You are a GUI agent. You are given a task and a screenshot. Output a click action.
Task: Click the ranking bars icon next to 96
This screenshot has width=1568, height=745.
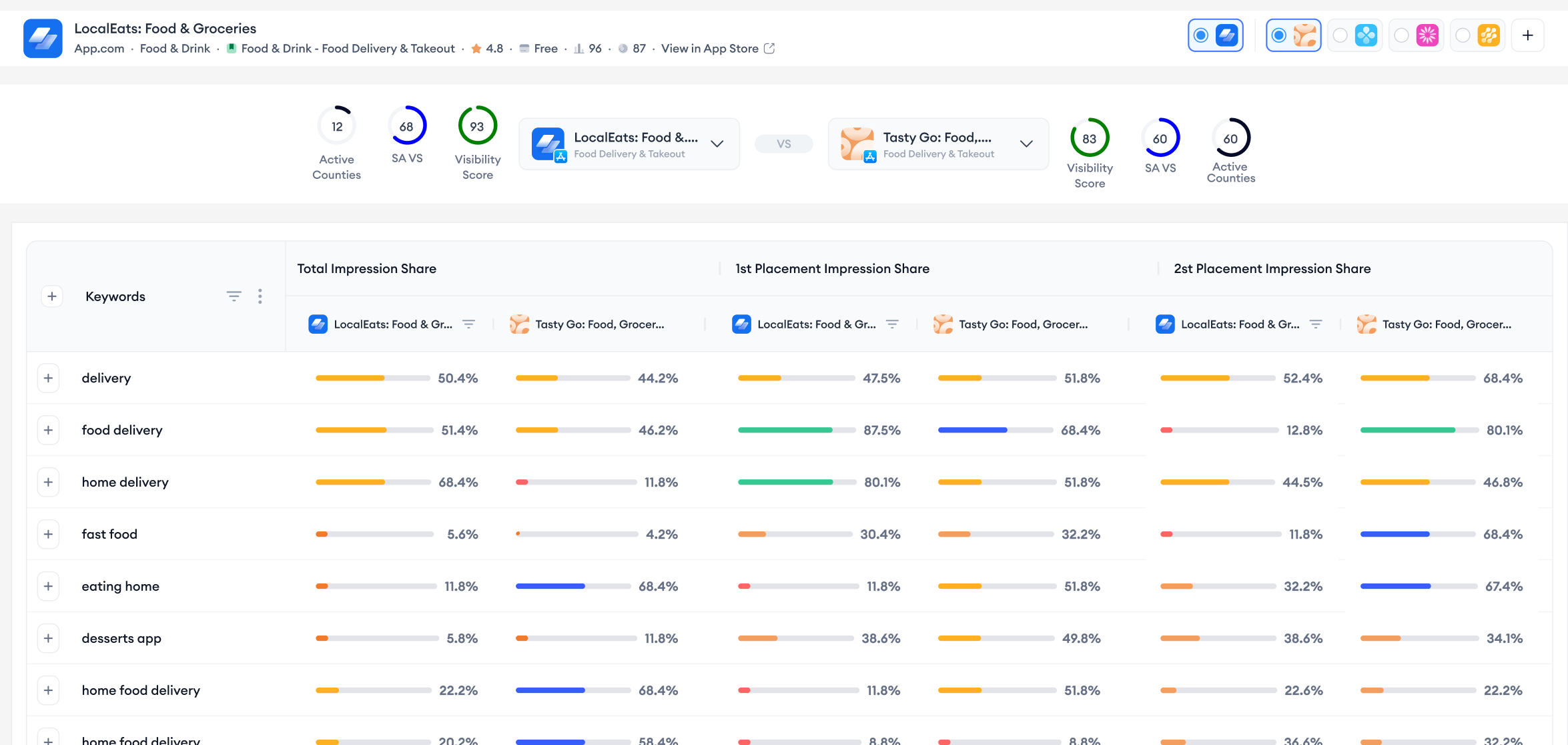point(579,48)
